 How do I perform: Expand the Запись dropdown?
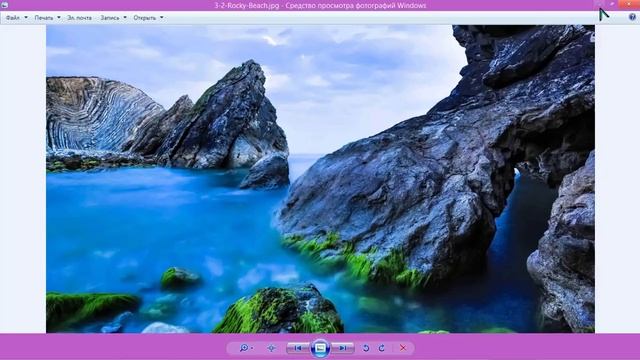(x=113, y=18)
